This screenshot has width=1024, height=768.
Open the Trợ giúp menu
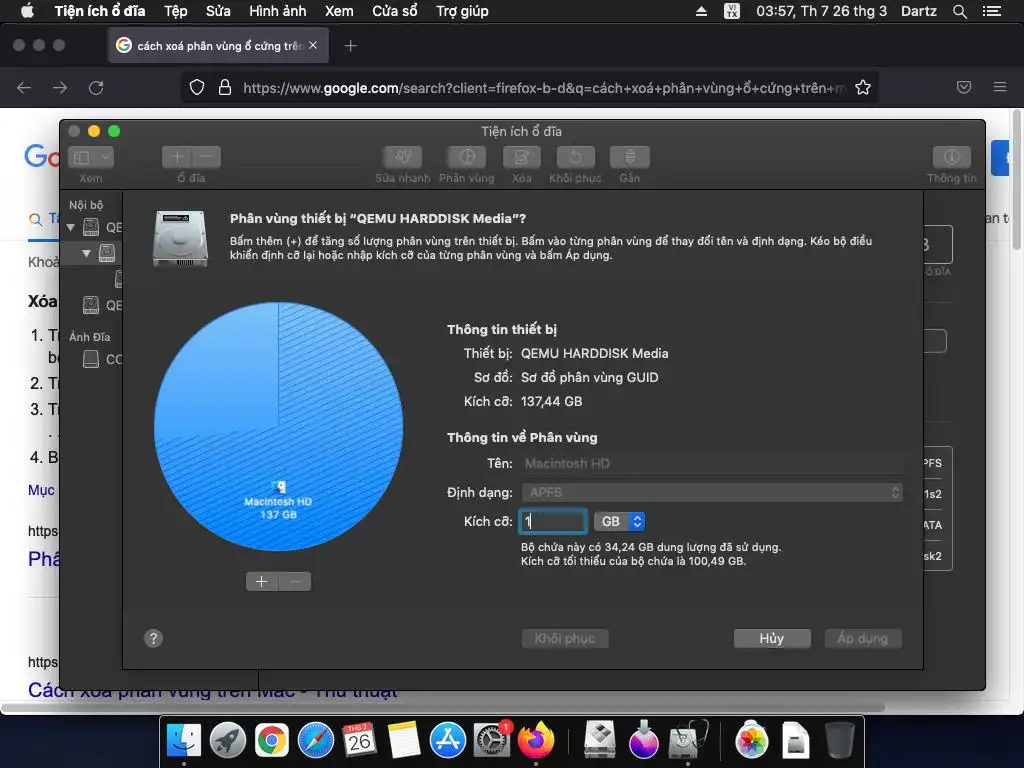pyautogui.click(x=462, y=11)
